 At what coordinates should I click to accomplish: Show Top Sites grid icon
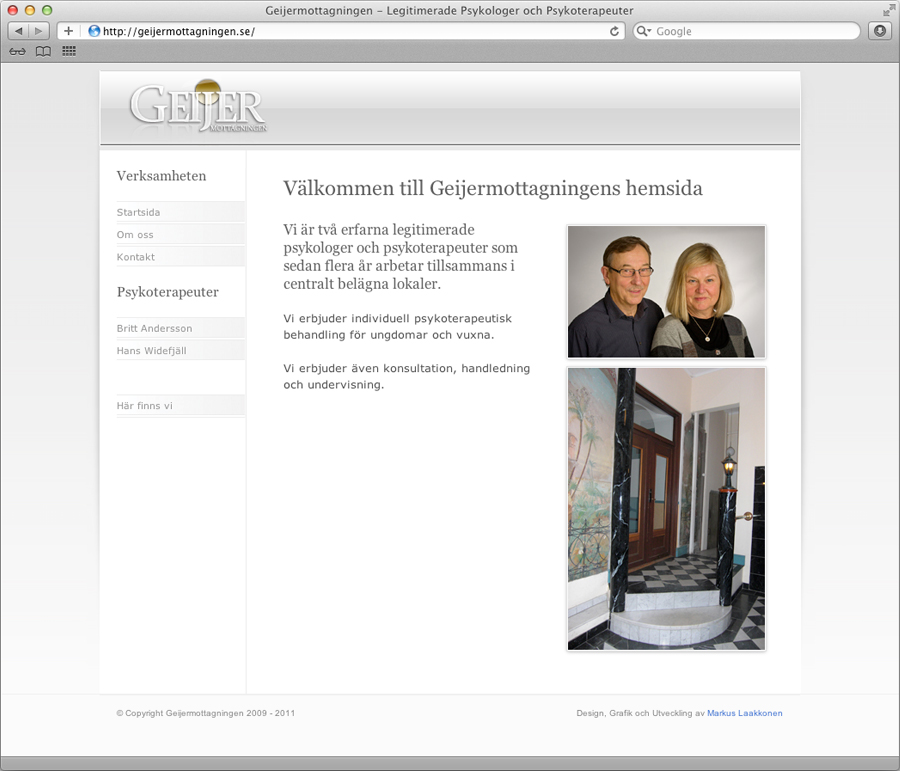(x=69, y=52)
